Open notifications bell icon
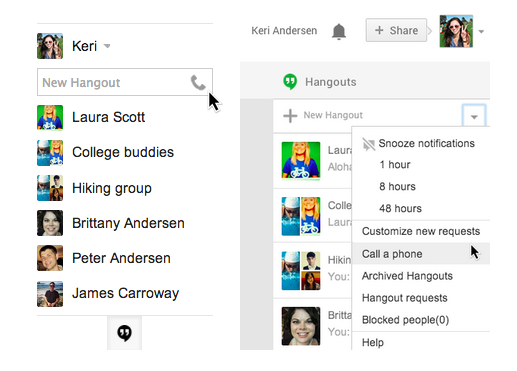The image size is (517, 371). pos(339,32)
